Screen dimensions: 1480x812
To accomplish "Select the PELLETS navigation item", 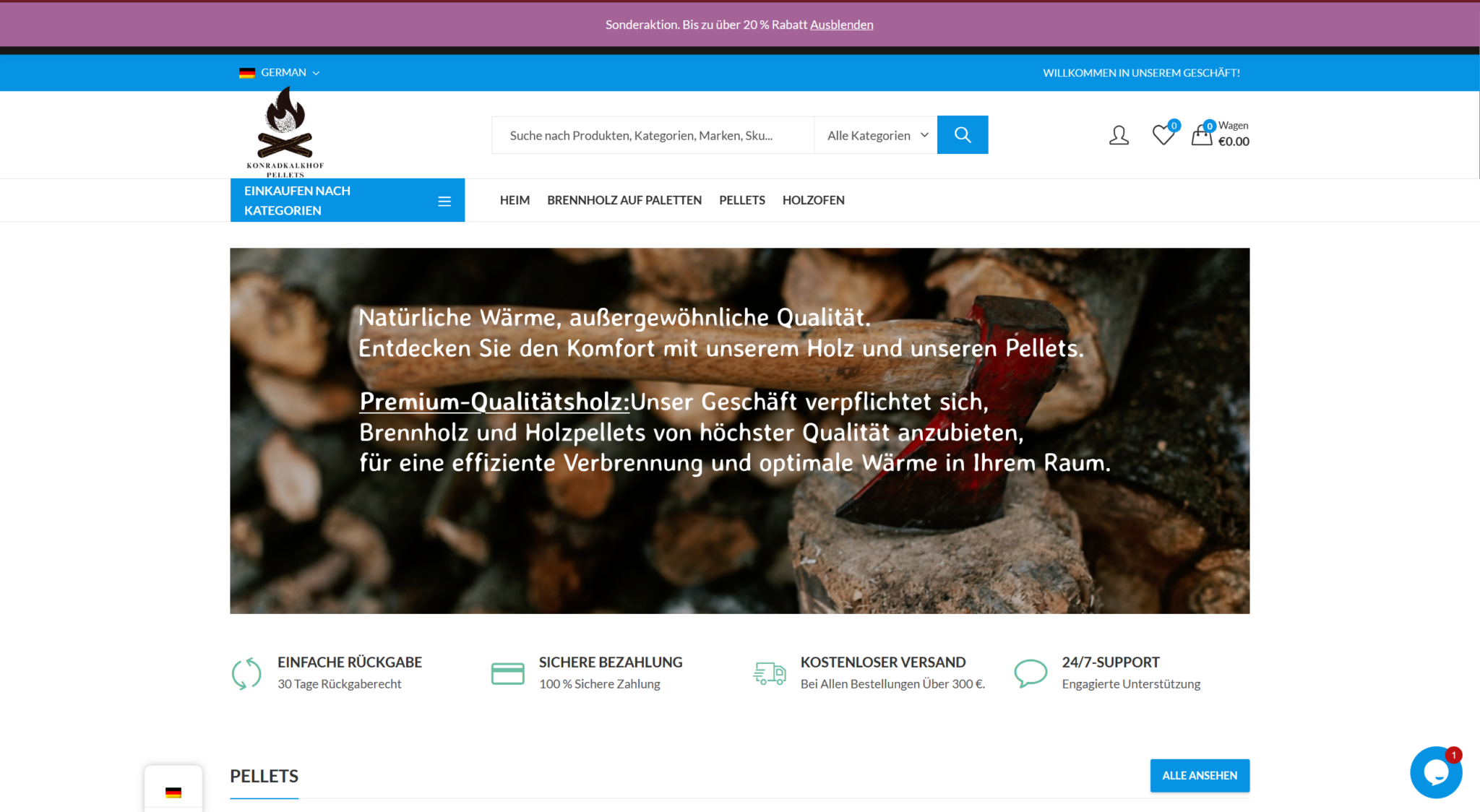I will [741, 200].
